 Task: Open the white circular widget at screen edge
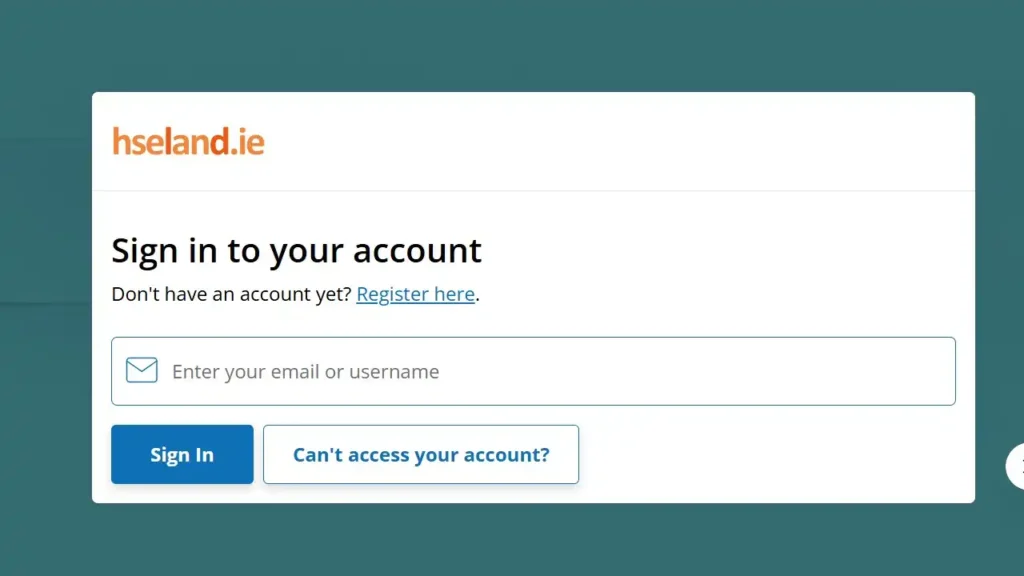[1018, 466]
